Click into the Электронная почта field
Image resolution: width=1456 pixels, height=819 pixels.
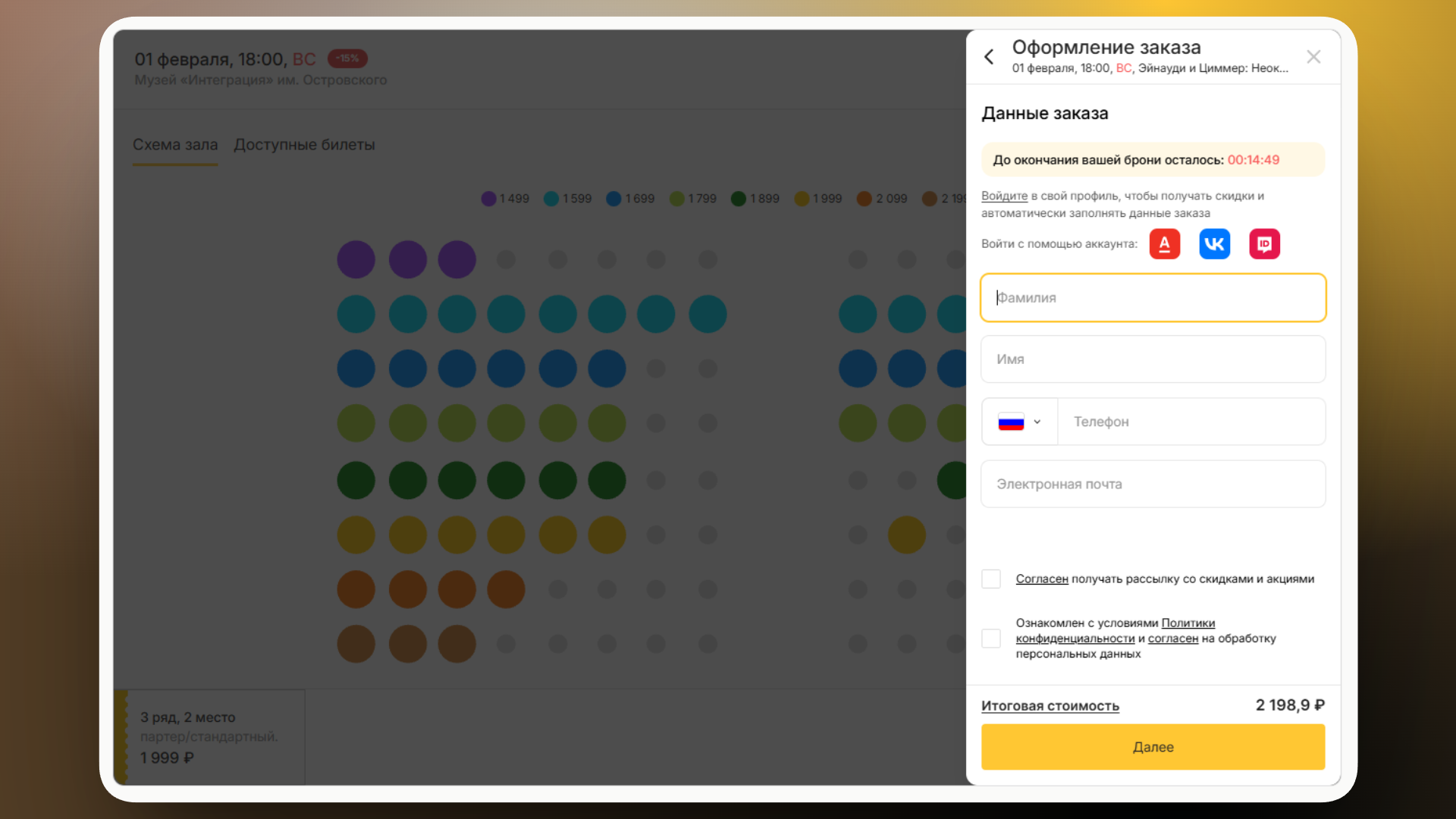1153,484
